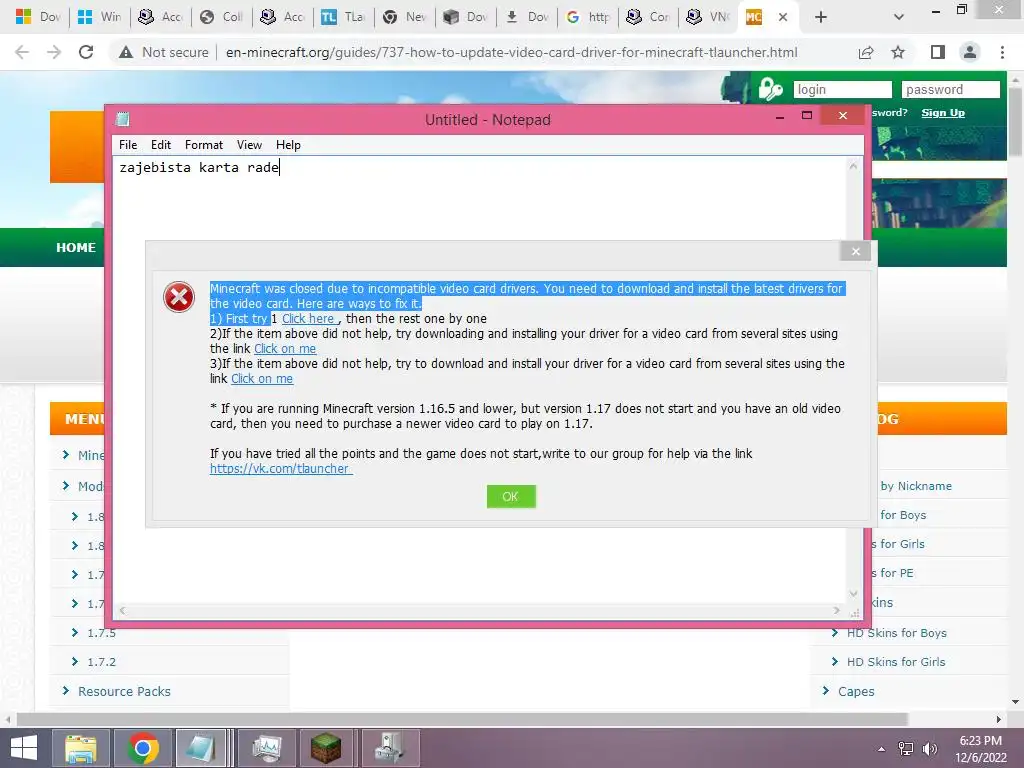
Task: Open the volume speaker tray icon
Action: point(930,748)
